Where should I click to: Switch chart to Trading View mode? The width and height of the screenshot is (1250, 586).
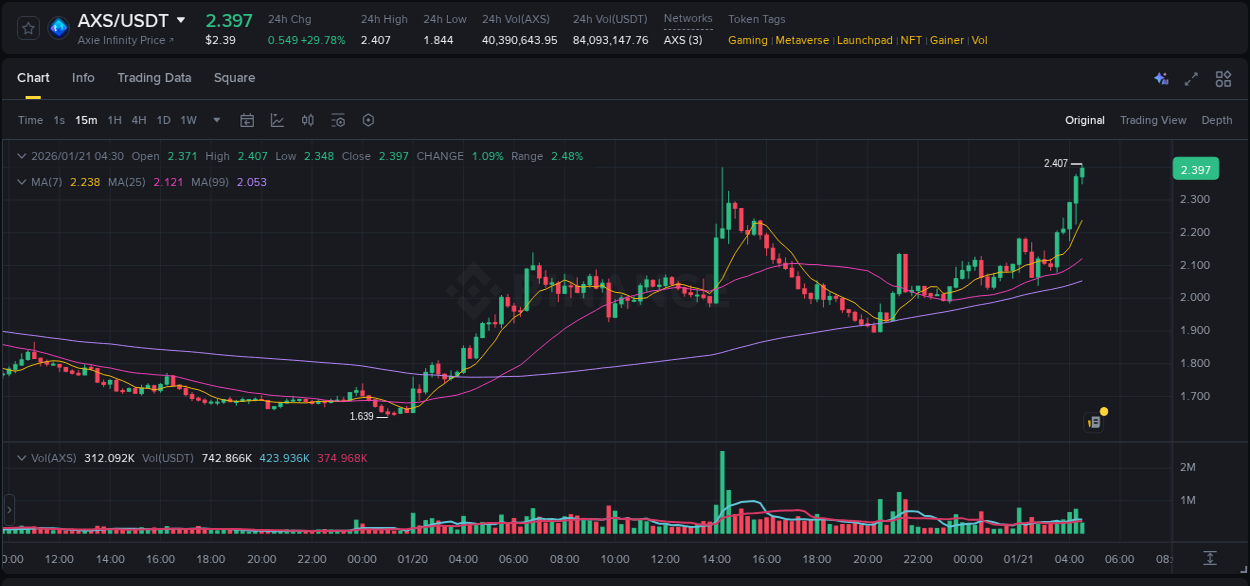click(x=1153, y=120)
